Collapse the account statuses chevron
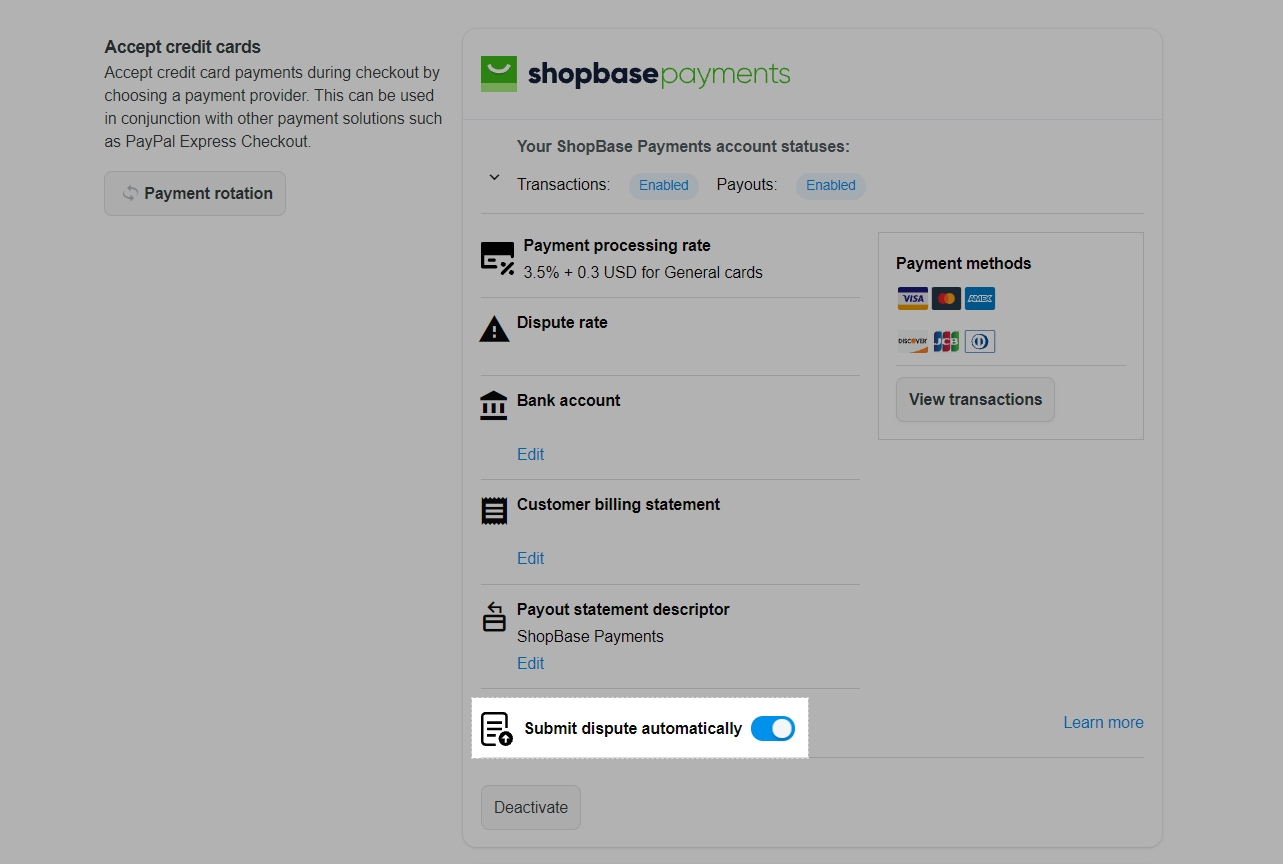This screenshot has height=864, width=1283. point(494,178)
